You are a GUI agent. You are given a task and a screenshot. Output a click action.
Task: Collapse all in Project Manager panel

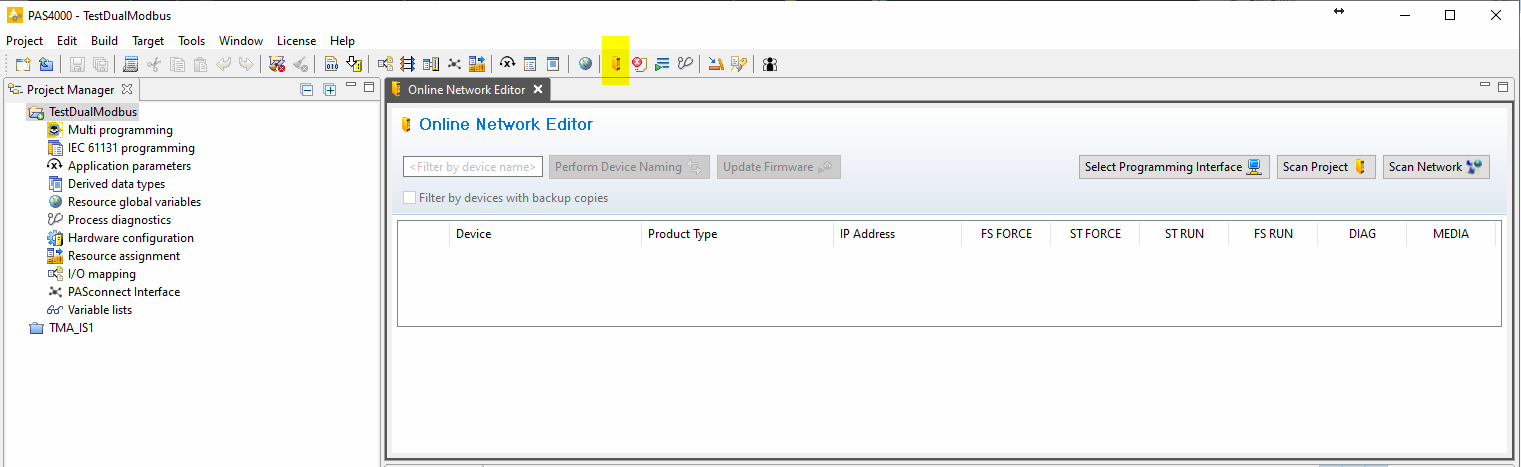(308, 90)
